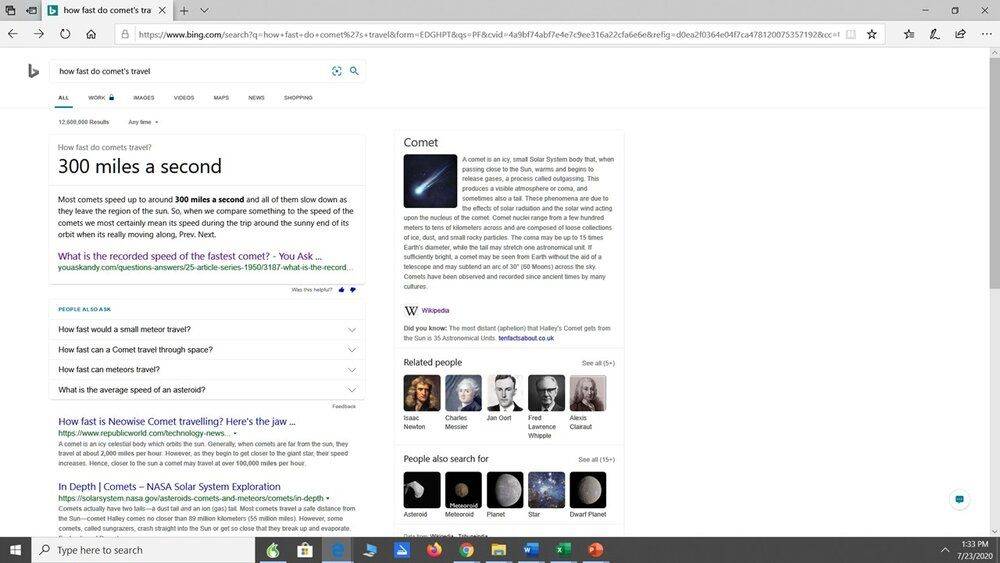Add this page to favorites star
Image resolution: width=1000 pixels, height=563 pixels.
pos(872,34)
